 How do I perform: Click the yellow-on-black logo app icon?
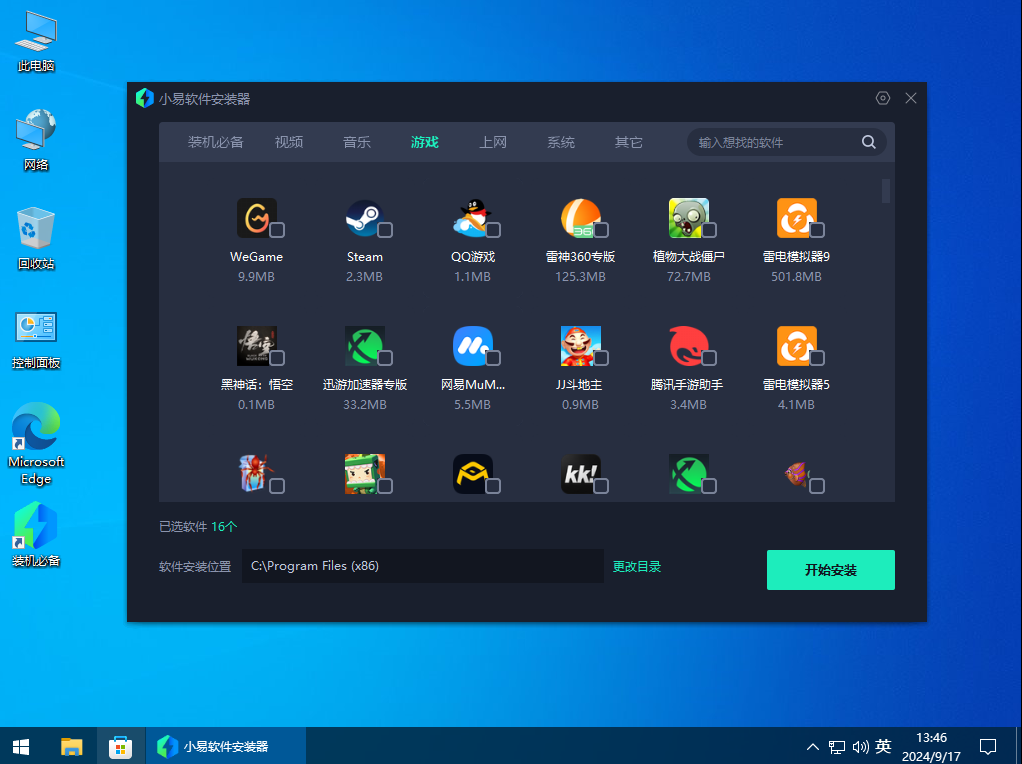473,474
